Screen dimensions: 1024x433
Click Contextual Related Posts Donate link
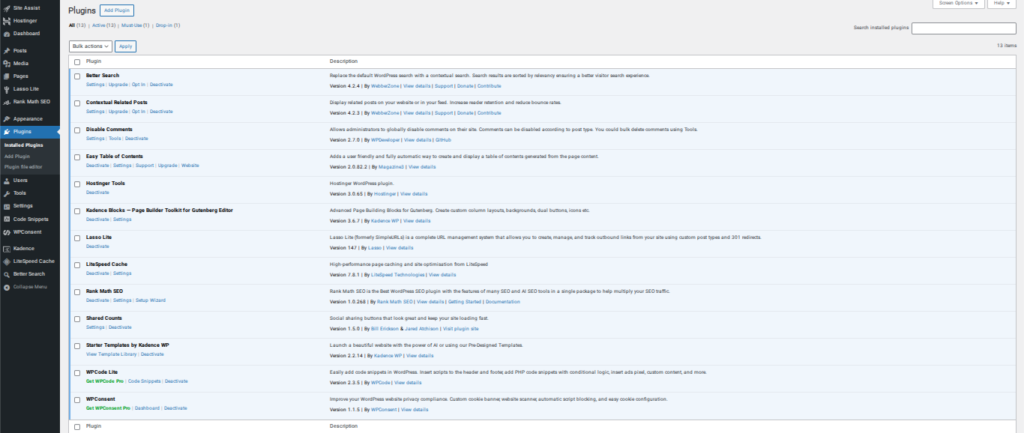point(465,113)
